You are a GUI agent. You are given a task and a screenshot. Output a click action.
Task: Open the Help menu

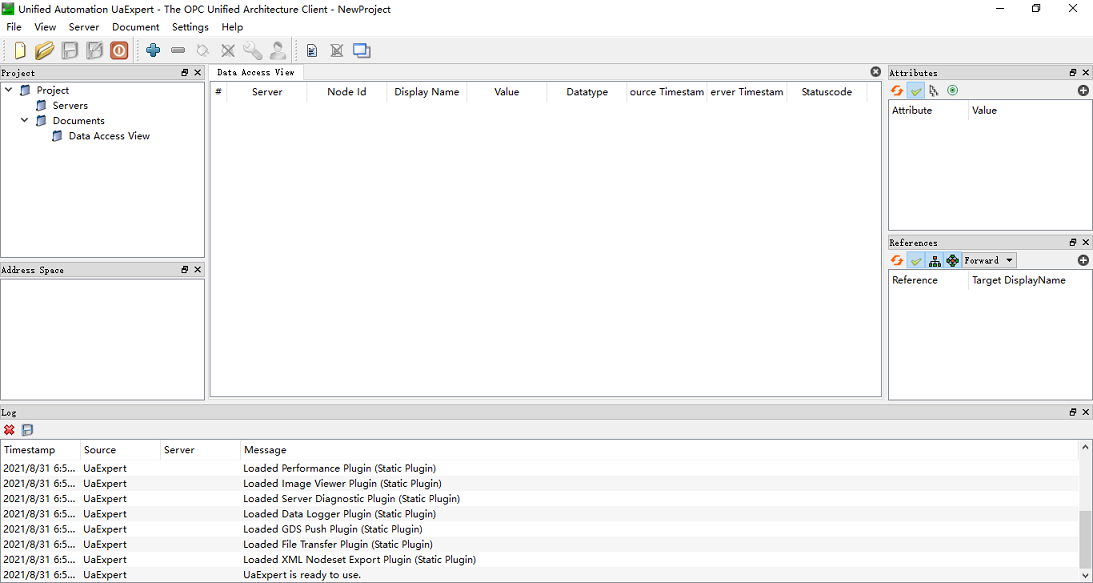(x=232, y=27)
